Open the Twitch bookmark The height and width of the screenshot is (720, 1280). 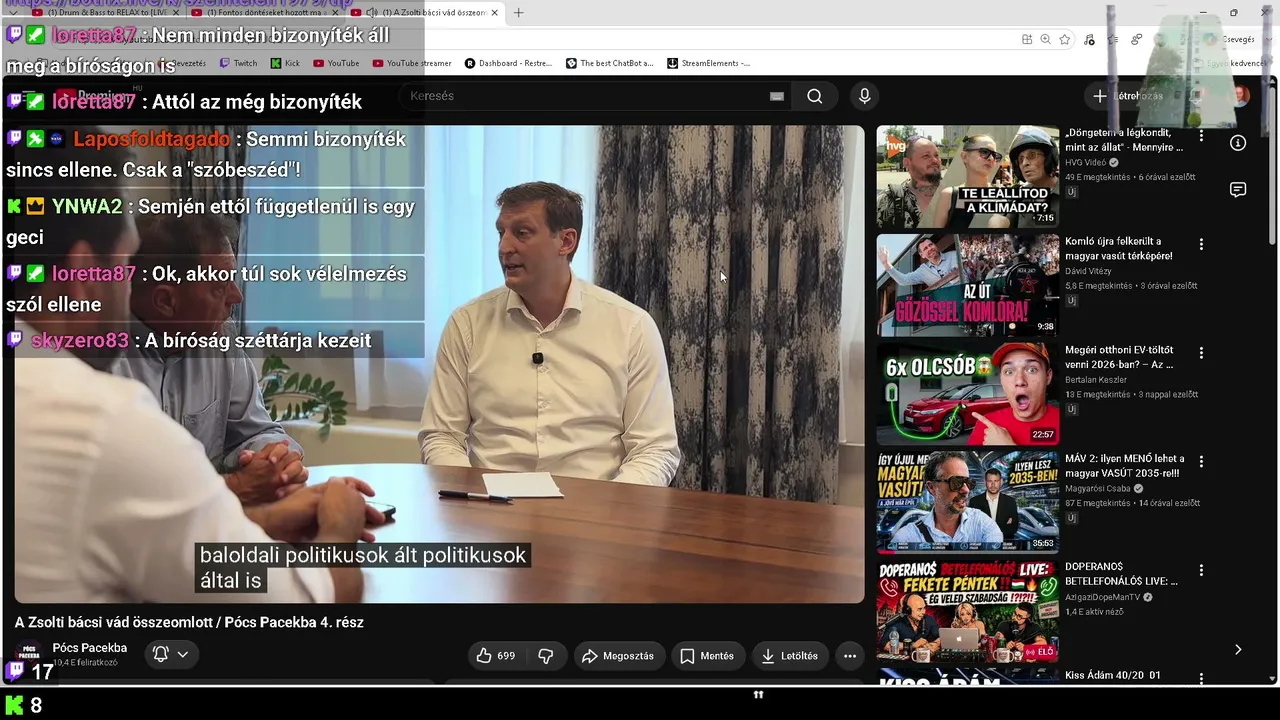click(238, 63)
